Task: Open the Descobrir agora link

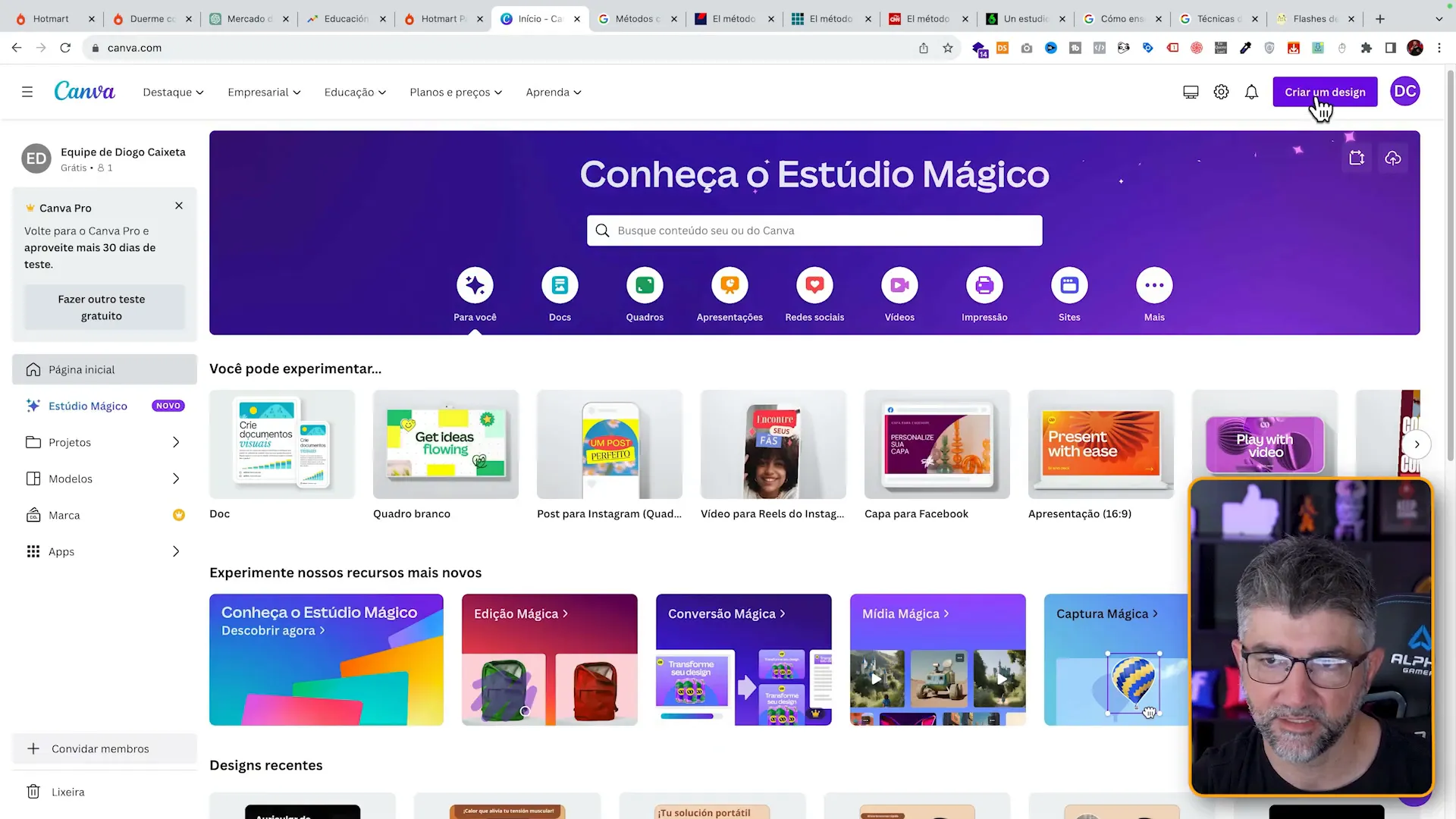Action: [273, 630]
